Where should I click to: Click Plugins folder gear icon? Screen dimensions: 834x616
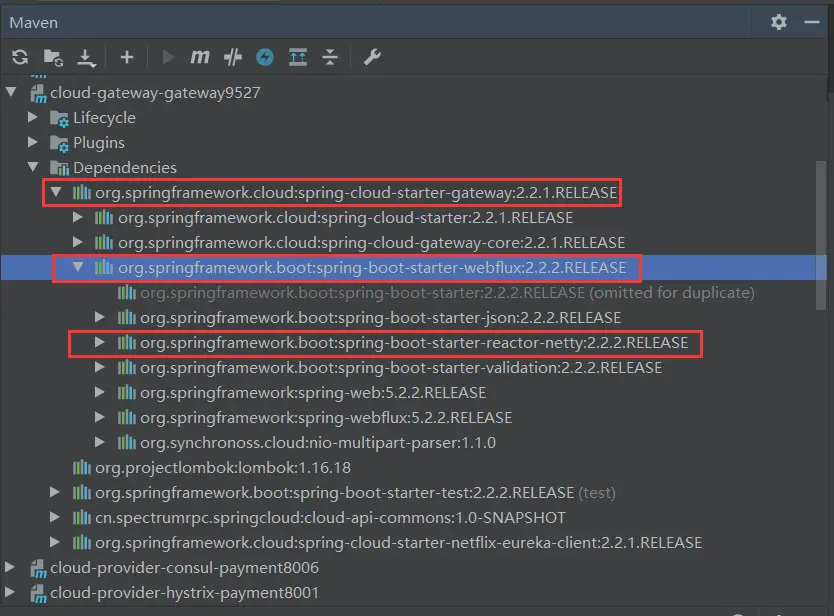[59, 144]
